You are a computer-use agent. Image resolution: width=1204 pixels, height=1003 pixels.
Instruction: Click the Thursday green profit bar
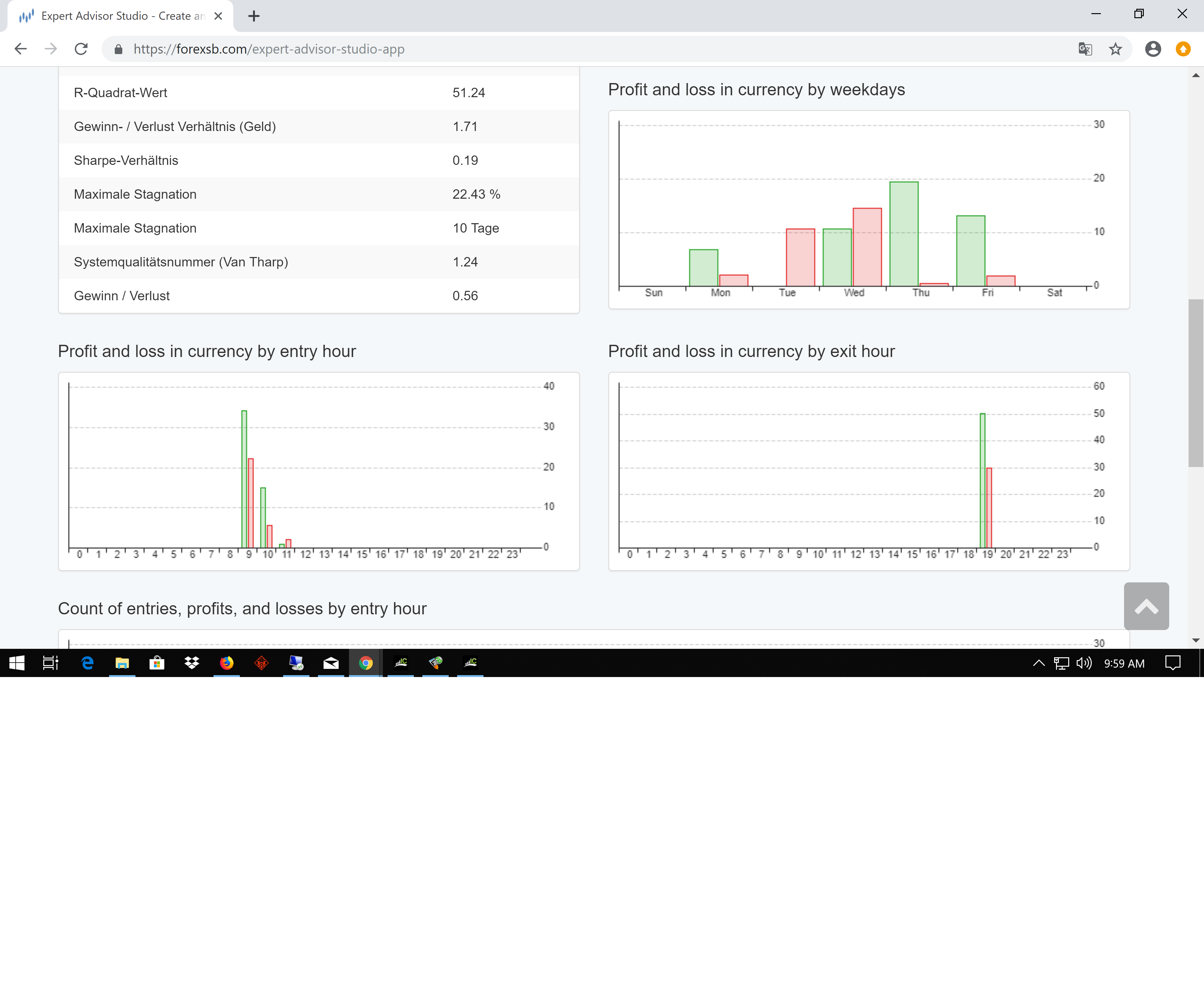click(904, 234)
